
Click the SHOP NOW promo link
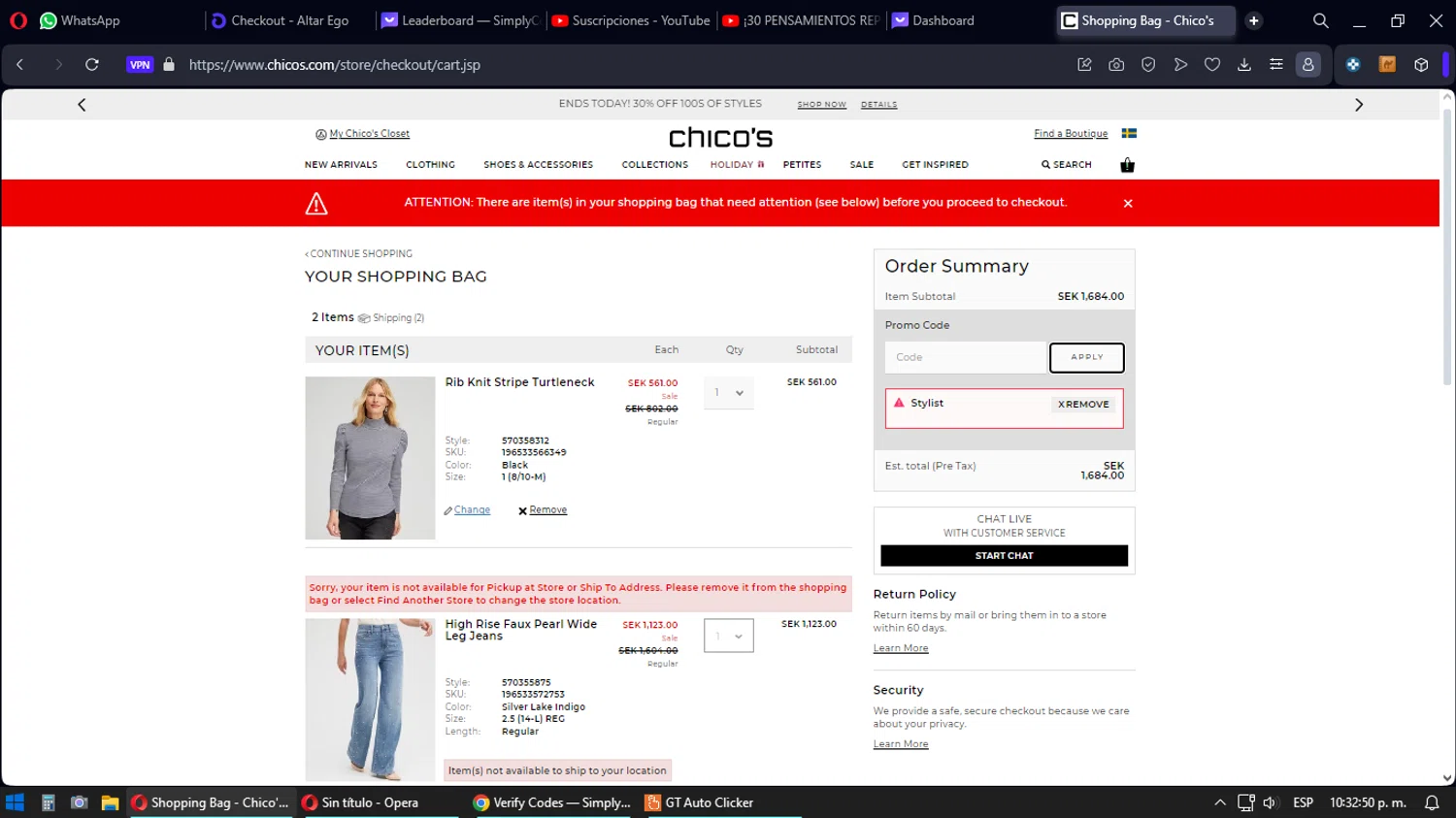click(822, 105)
